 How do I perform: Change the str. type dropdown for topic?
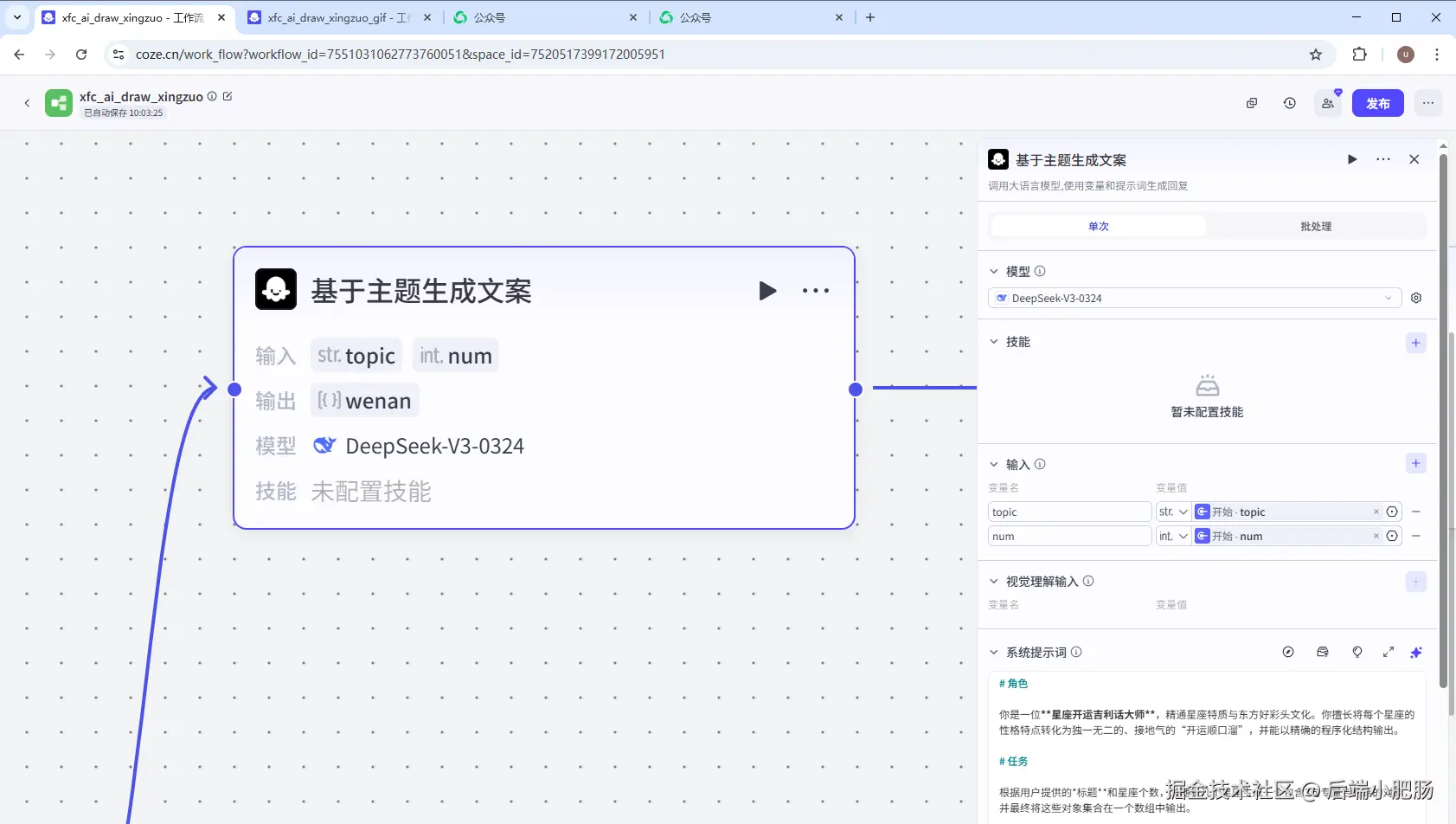pos(1173,512)
